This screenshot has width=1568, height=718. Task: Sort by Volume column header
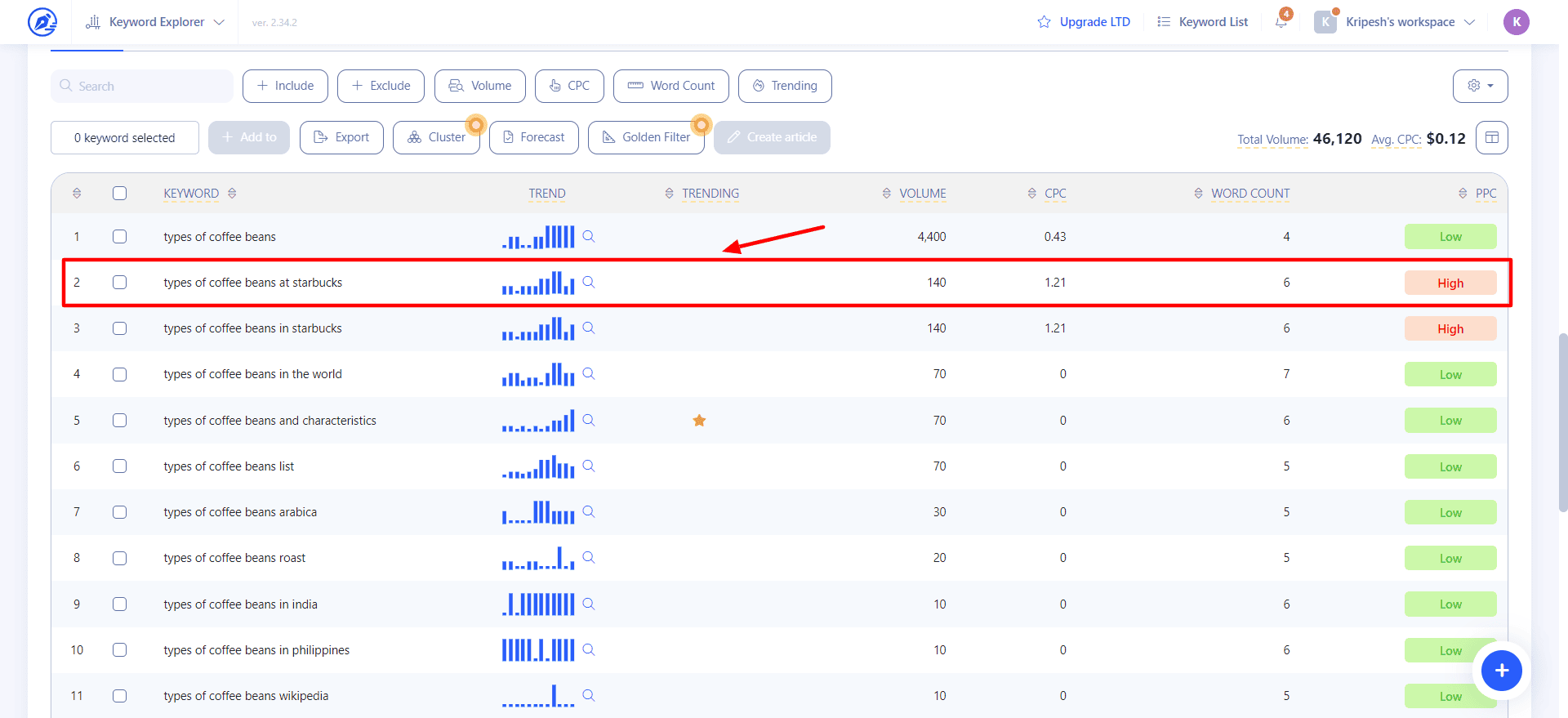(x=922, y=194)
